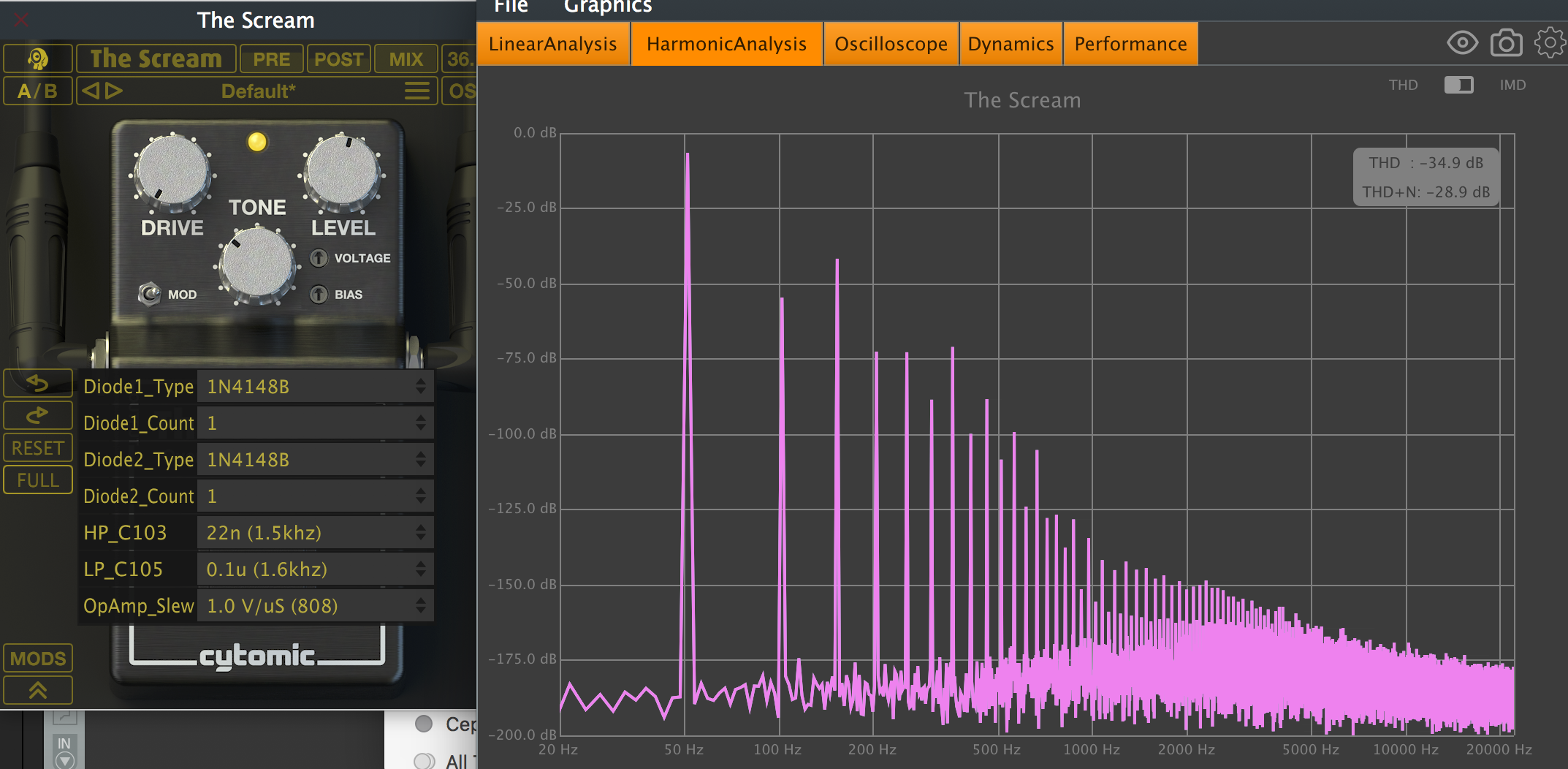1568x769 pixels.
Task: Toggle the yellow pedal LED
Action: 257,142
